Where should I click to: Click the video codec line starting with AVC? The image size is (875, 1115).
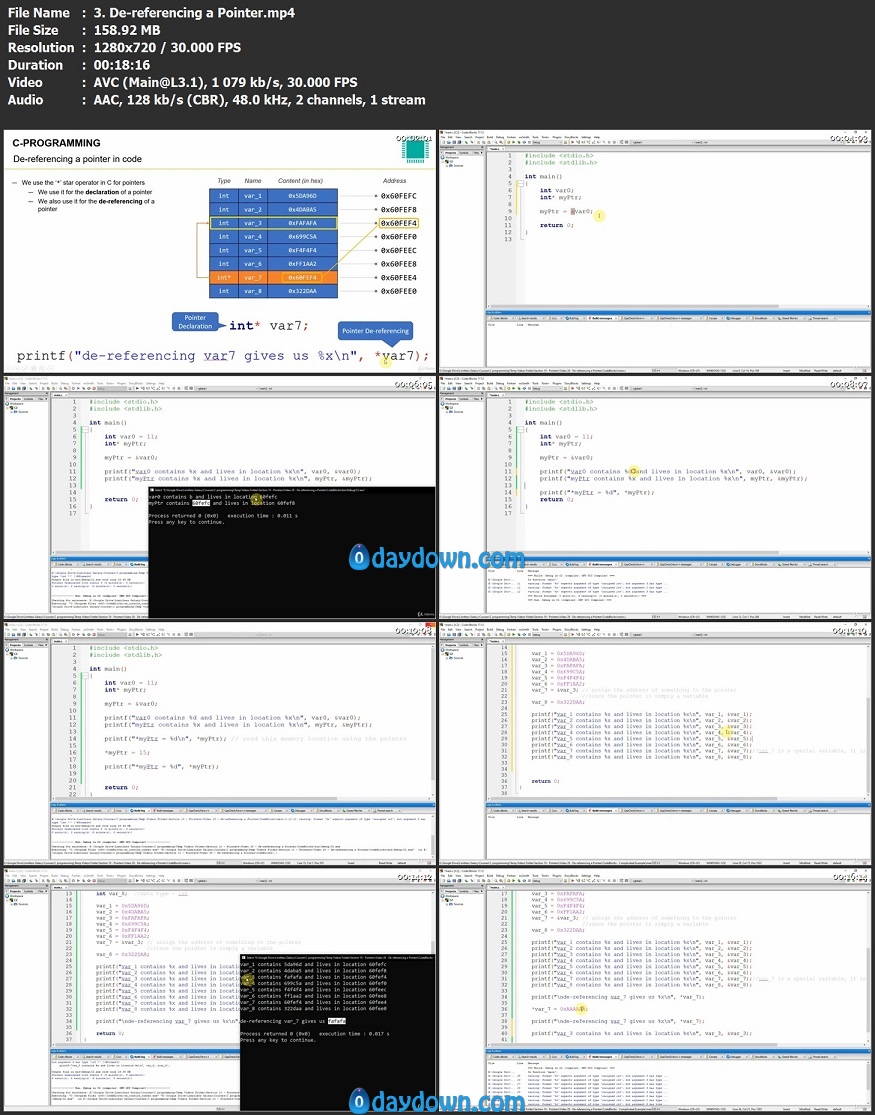click(x=226, y=82)
